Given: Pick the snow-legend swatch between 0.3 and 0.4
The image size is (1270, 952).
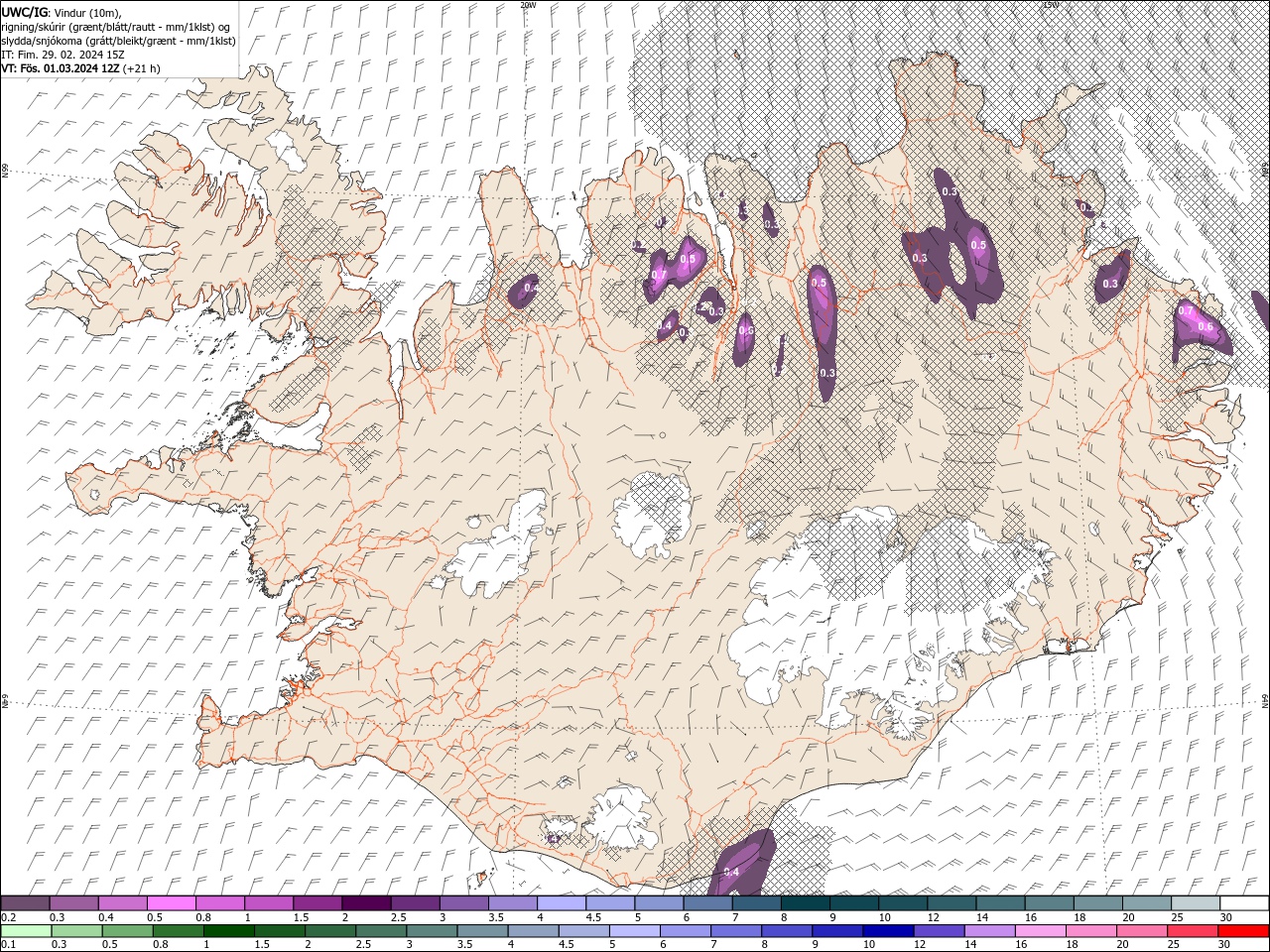Looking at the screenshot, I should [73, 903].
